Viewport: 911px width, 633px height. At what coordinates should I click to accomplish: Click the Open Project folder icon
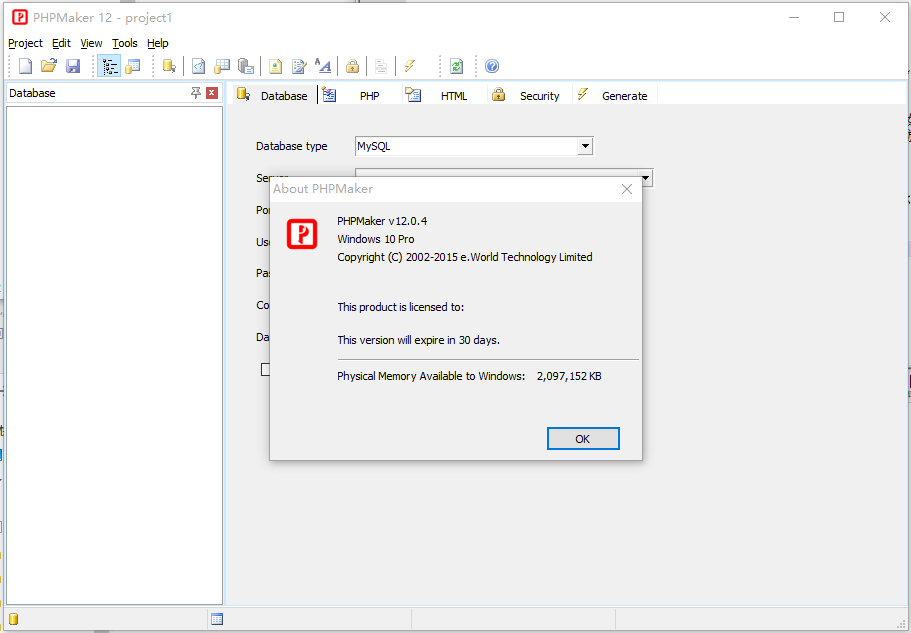click(49, 66)
